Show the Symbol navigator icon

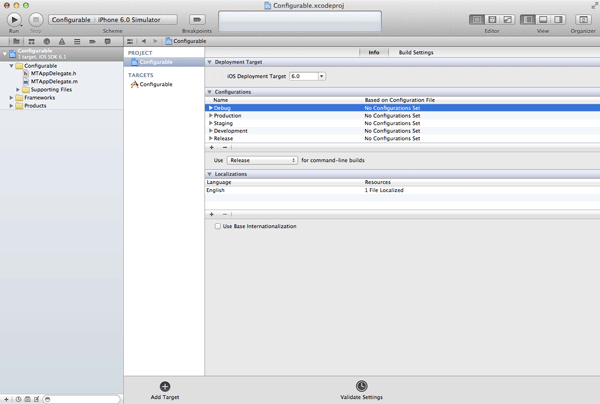(x=31, y=41)
